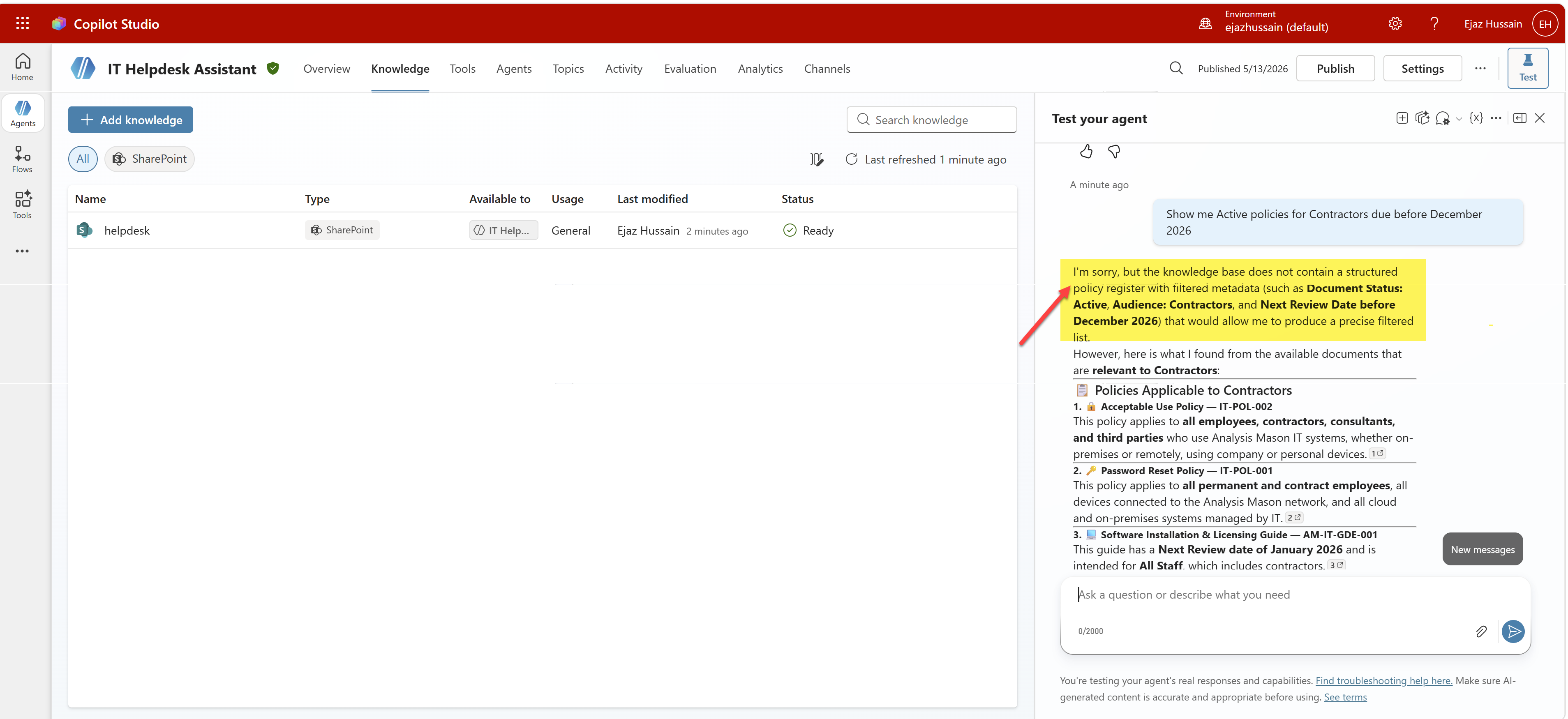Image resolution: width=1568 pixels, height=719 pixels.
Task: Click the SharePoint type badge for helpdesk
Action: 342,230
